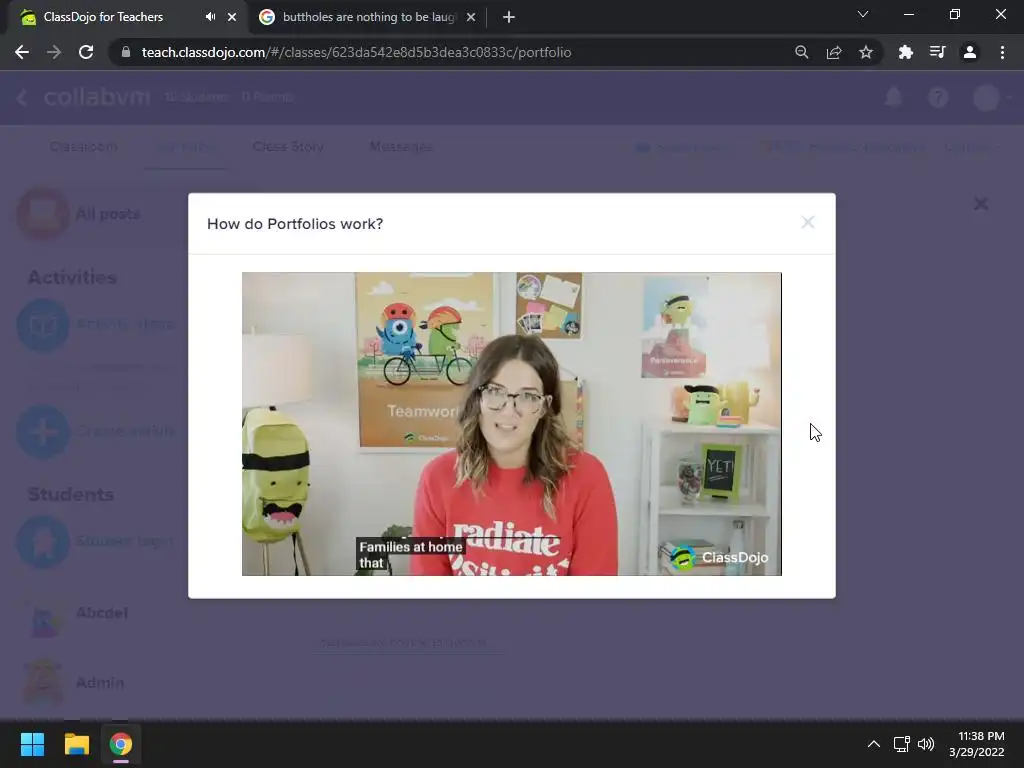The width and height of the screenshot is (1024, 768).
Task: Open network status tray icon
Action: 901,744
